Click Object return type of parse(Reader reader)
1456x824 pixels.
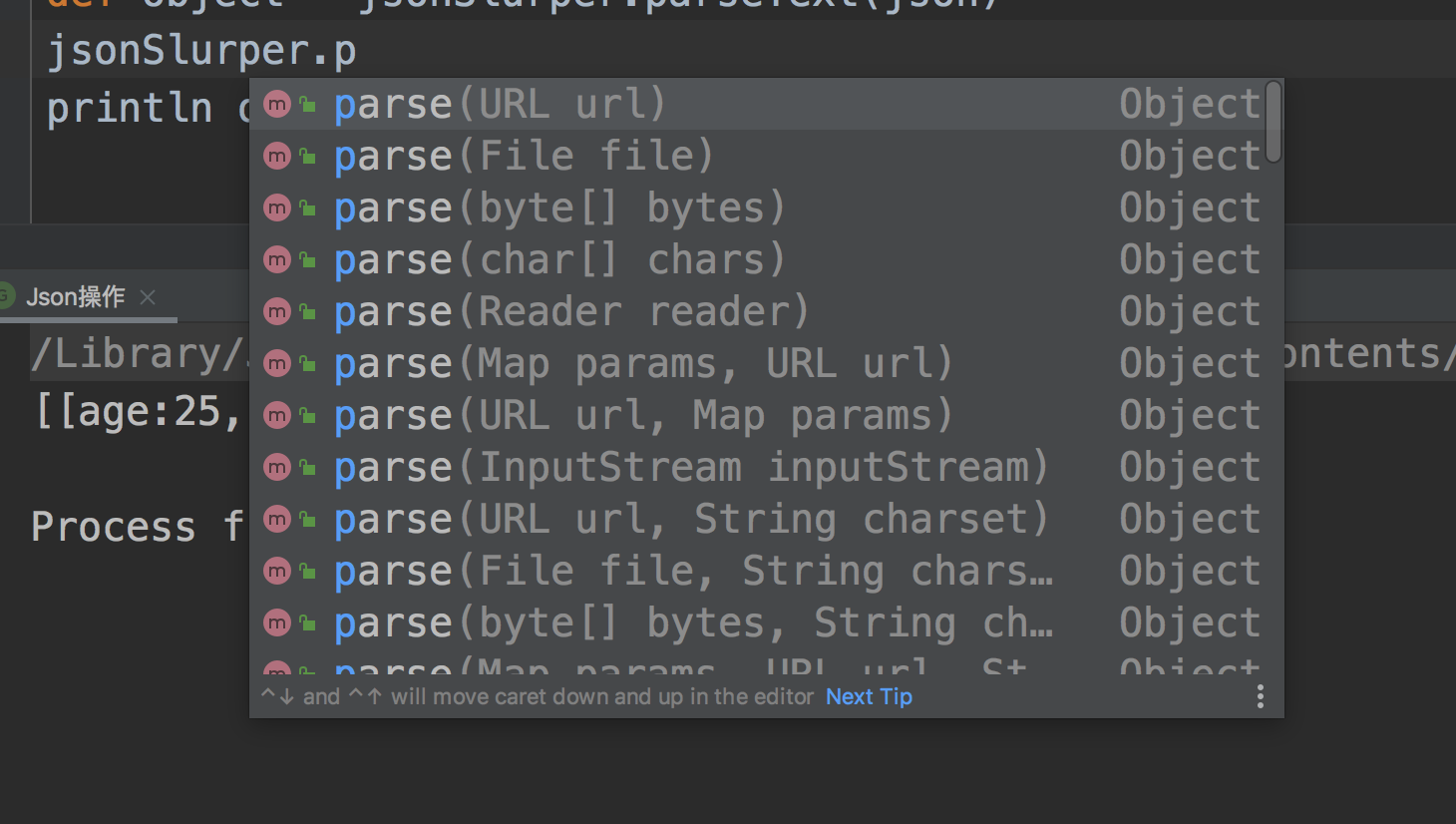pyautogui.click(x=1190, y=312)
